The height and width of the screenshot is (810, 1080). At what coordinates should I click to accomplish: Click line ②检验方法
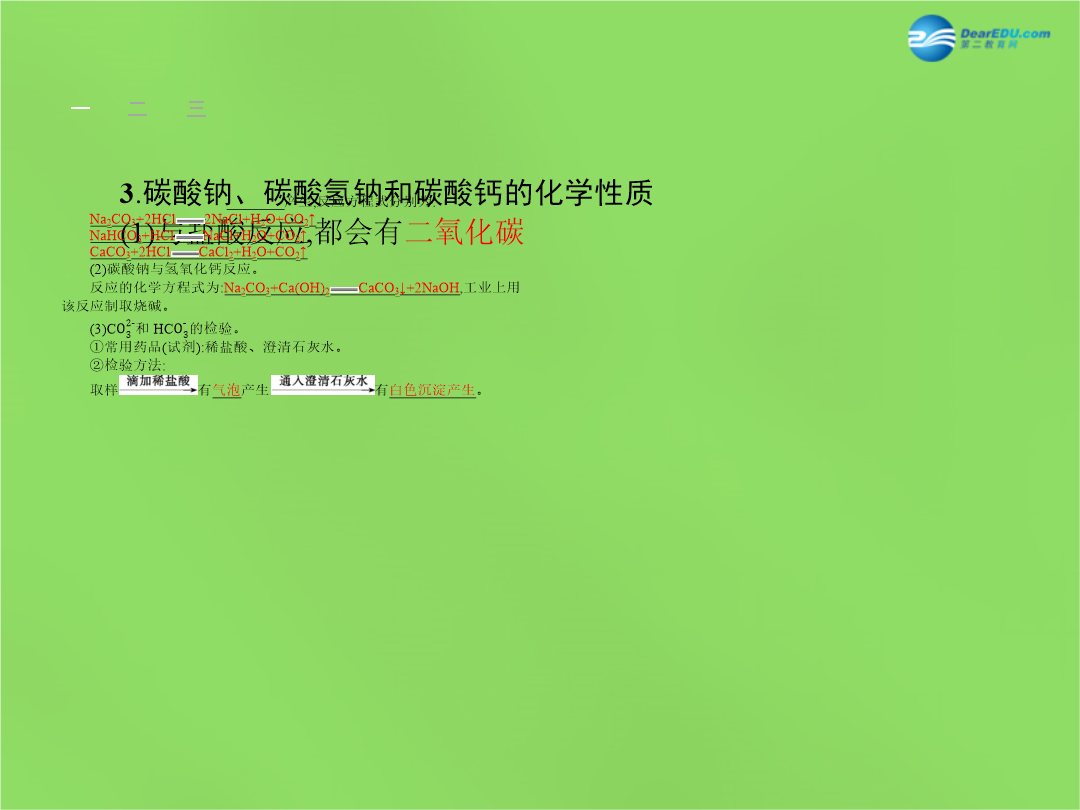coord(127,365)
